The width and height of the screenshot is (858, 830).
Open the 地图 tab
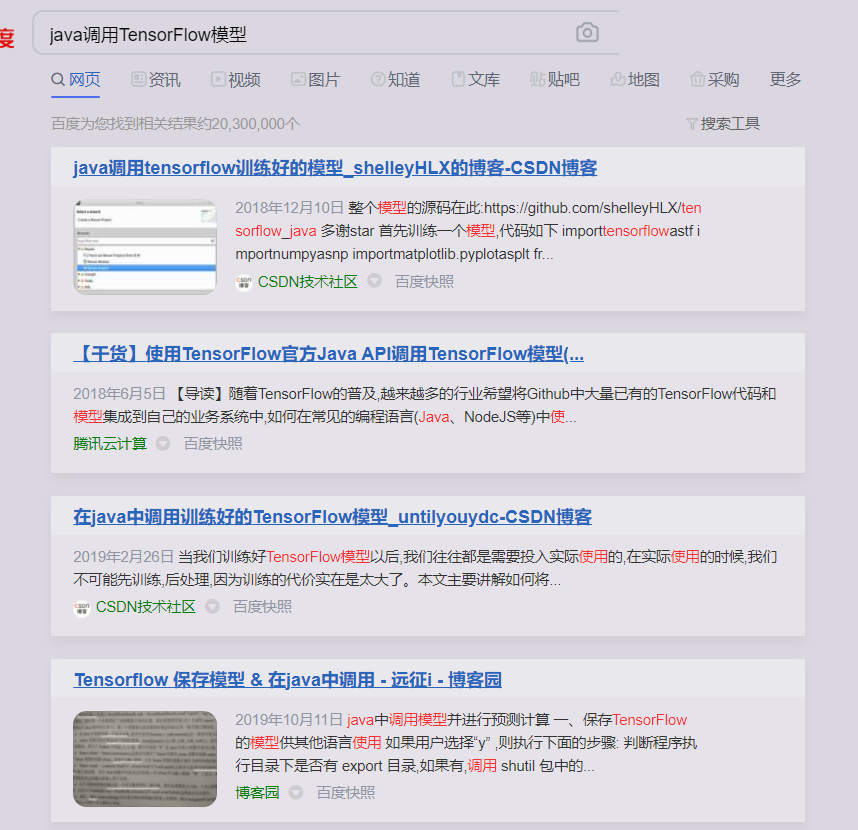coord(635,80)
